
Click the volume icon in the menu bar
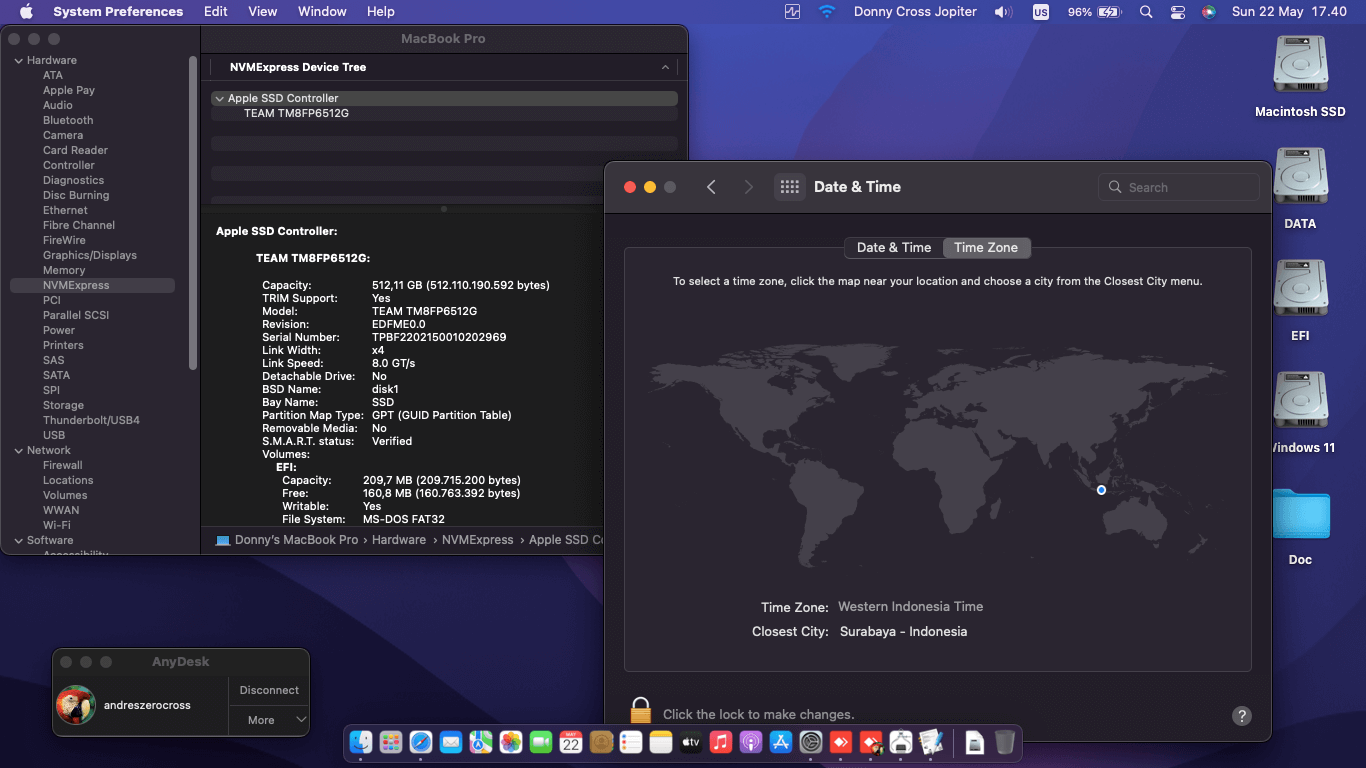[x=1003, y=12]
